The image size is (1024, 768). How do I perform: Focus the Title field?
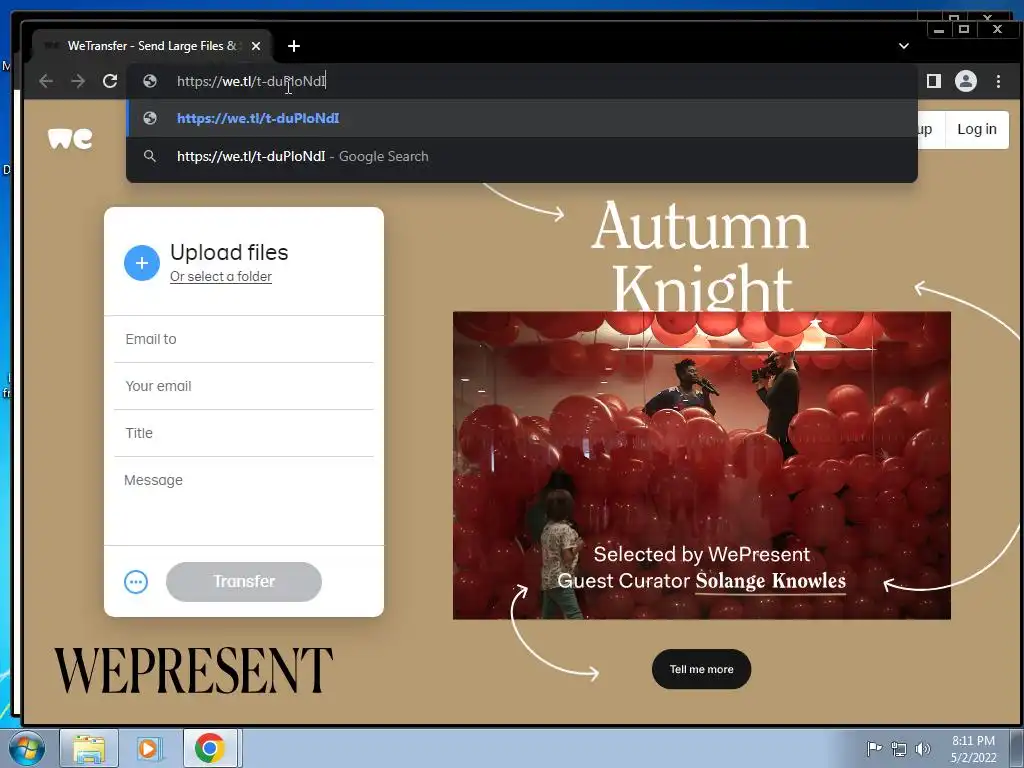pos(244,433)
